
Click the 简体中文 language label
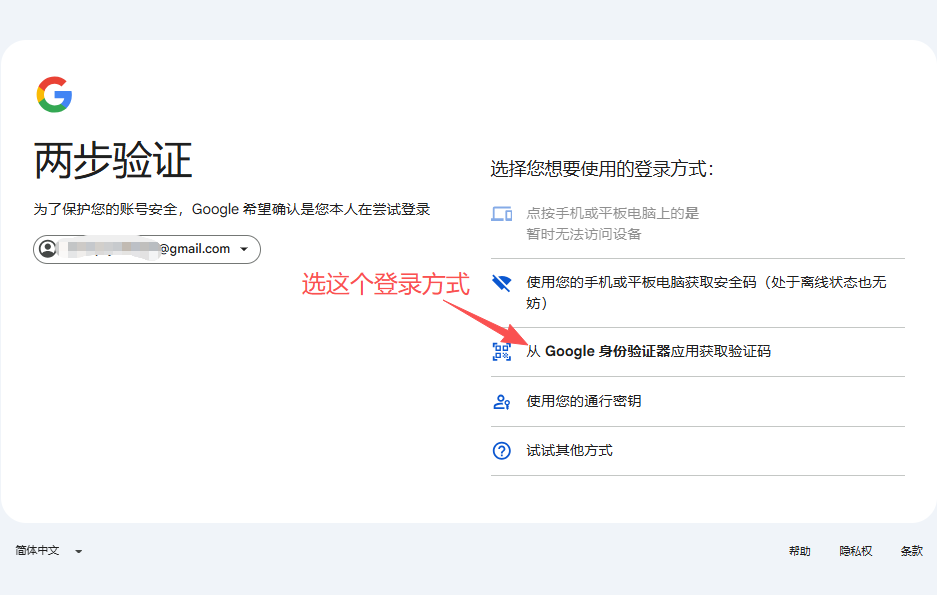(x=37, y=550)
